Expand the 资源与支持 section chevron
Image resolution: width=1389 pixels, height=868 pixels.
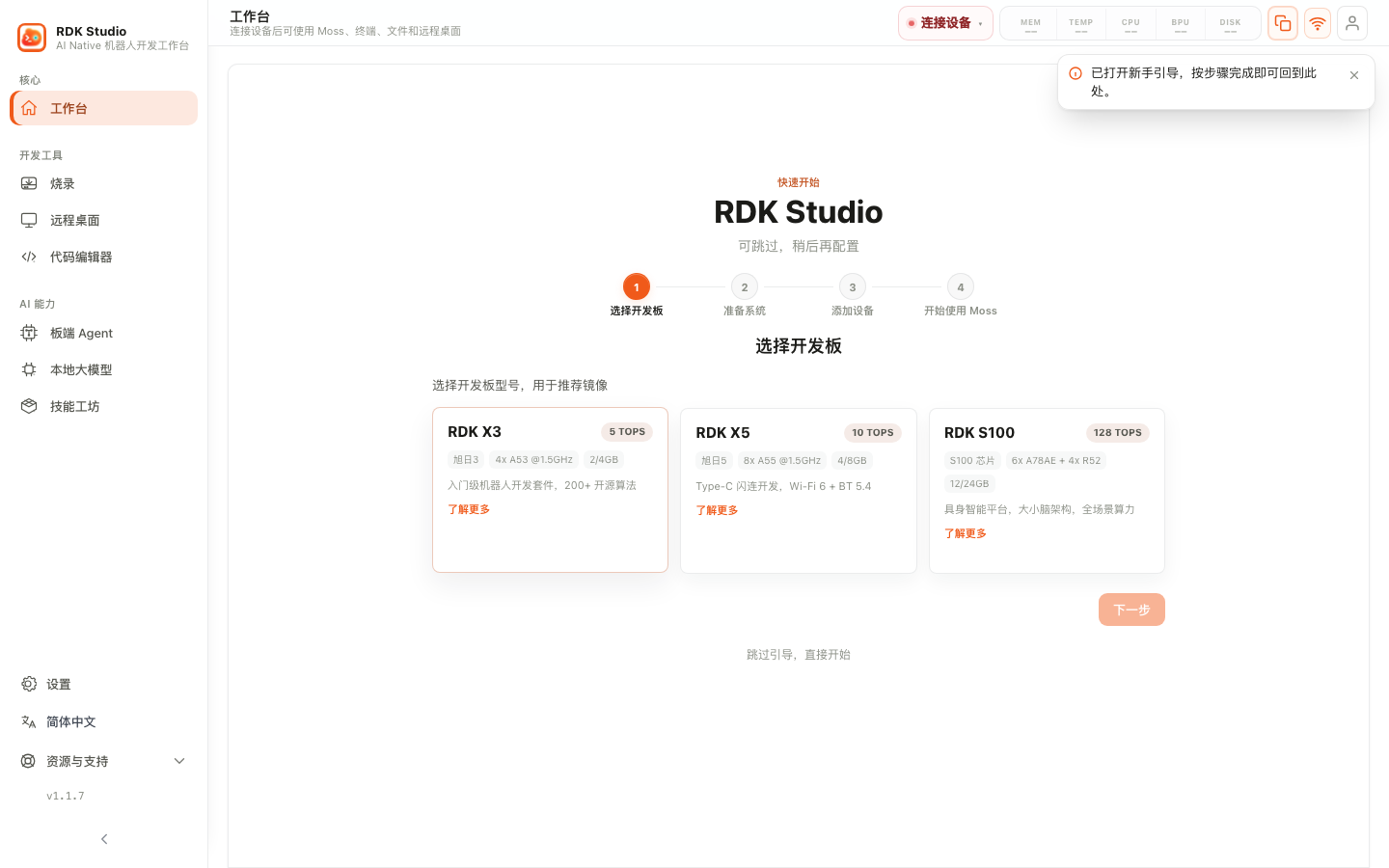tap(178, 761)
